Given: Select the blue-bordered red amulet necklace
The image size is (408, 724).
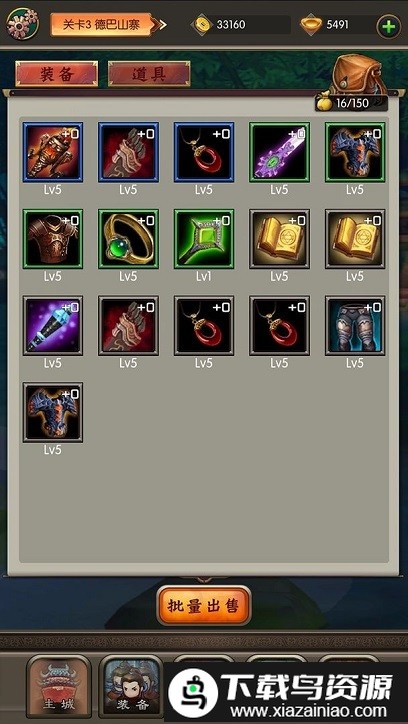Looking at the screenshot, I should [x=204, y=152].
